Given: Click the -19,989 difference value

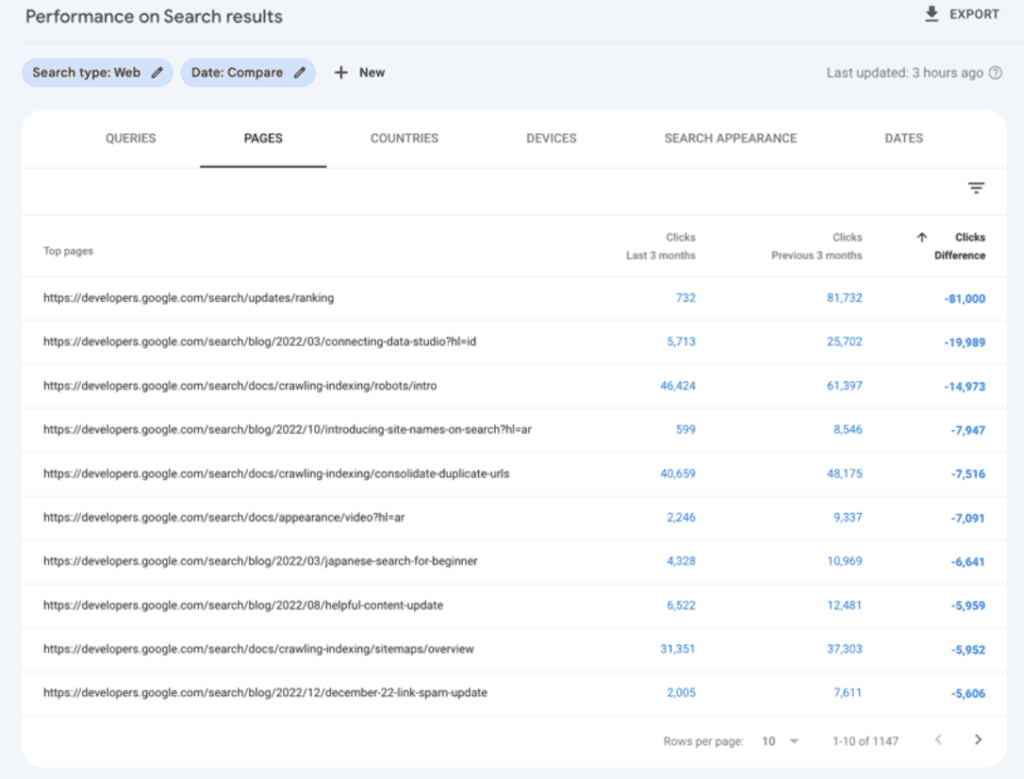Looking at the screenshot, I should 965,342.
